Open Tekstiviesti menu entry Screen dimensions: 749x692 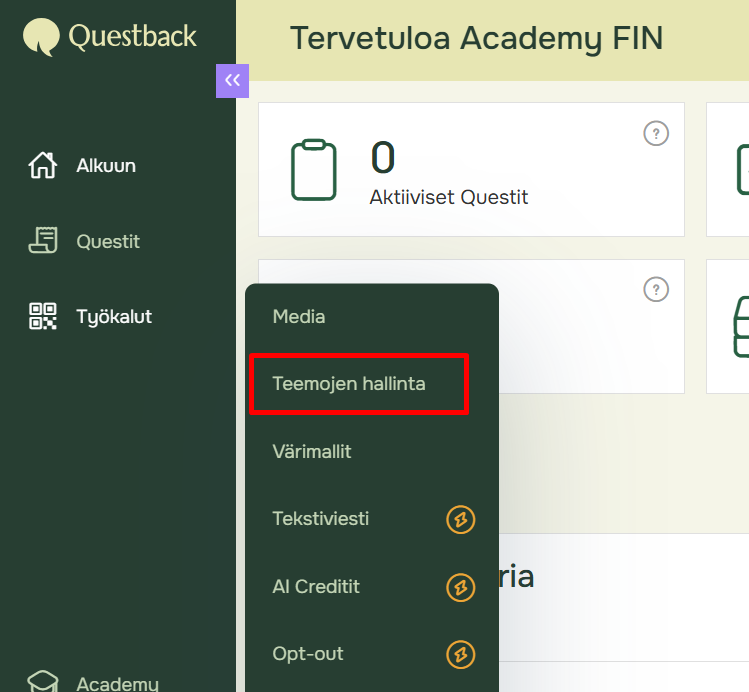click(321, 519)
